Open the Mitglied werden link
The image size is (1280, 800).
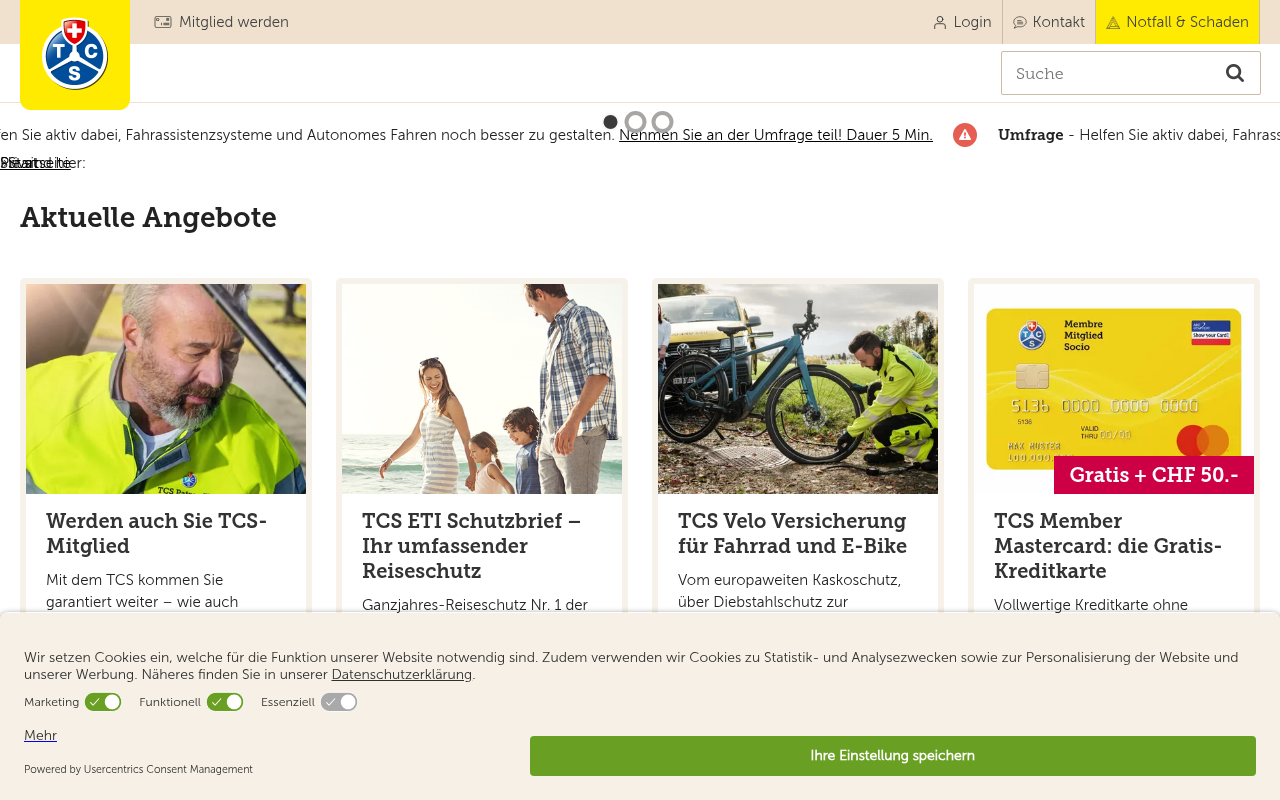[x=221, y=22]
